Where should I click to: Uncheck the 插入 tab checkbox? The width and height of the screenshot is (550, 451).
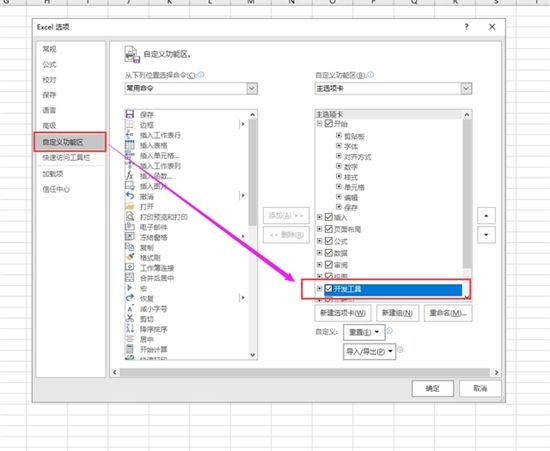tap(329, 217)
